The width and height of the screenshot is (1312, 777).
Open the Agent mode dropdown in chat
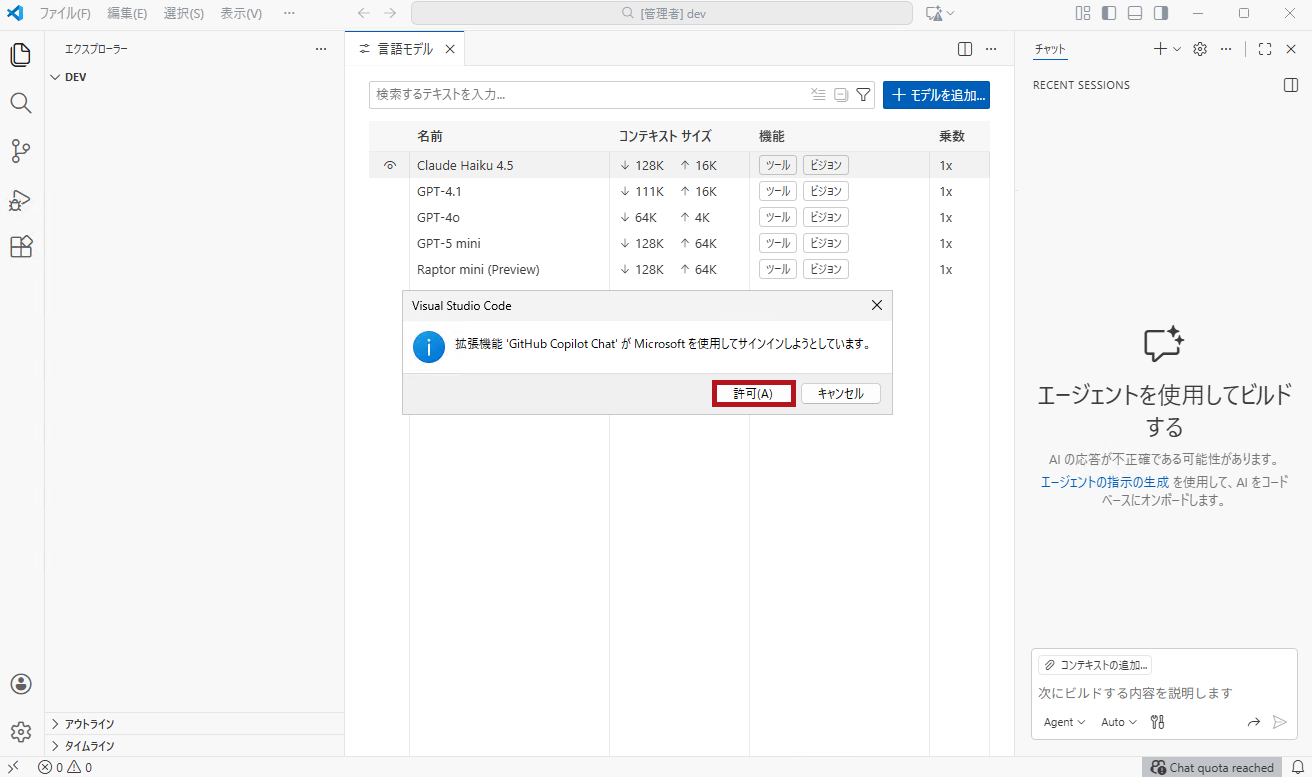point(1062,721)
